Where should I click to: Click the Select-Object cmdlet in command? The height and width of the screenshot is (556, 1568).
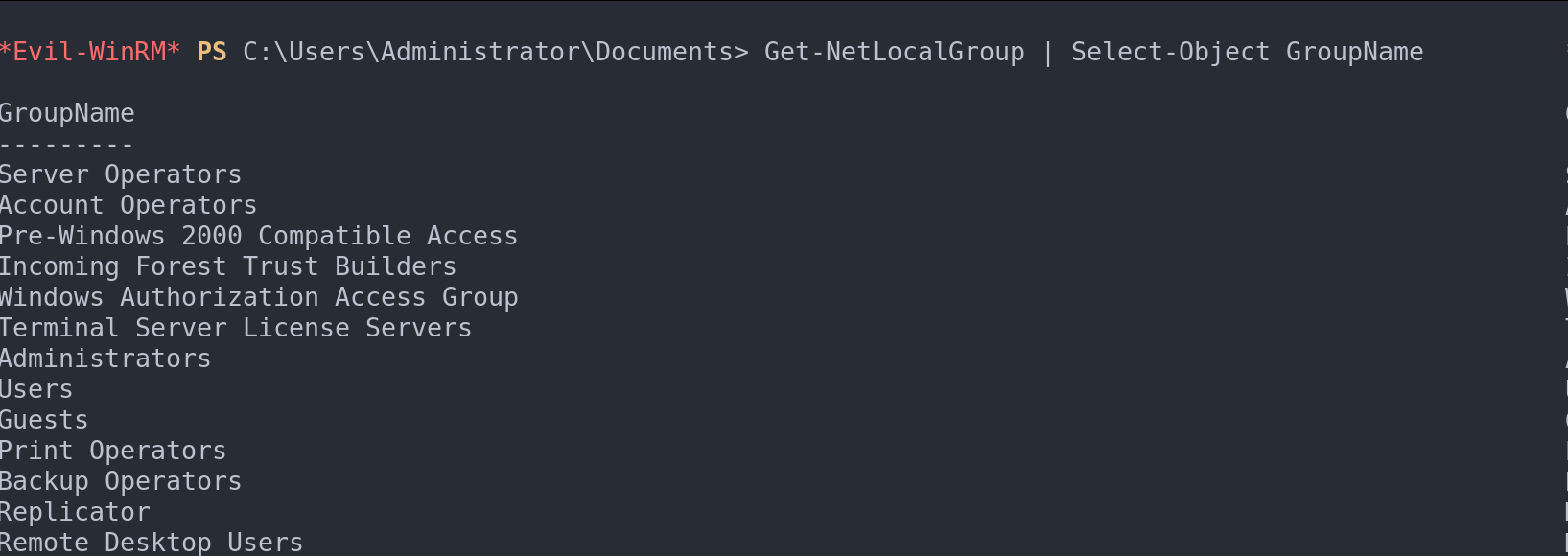pos(1170,52)
